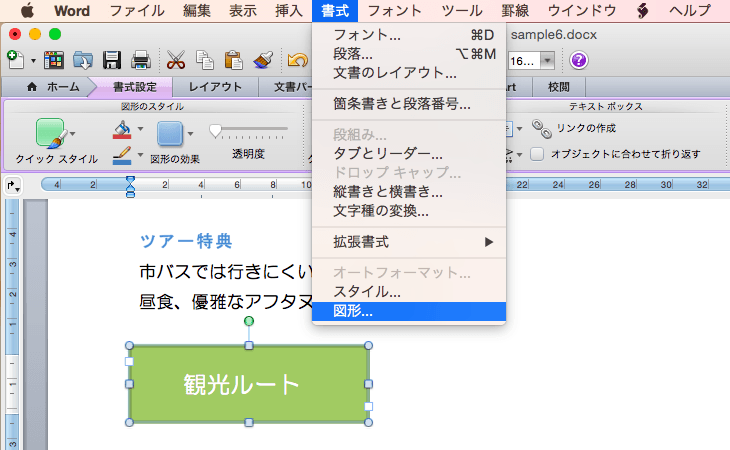730x450 pixels.
Task: Click the copy icon
Action: [204, 60]
